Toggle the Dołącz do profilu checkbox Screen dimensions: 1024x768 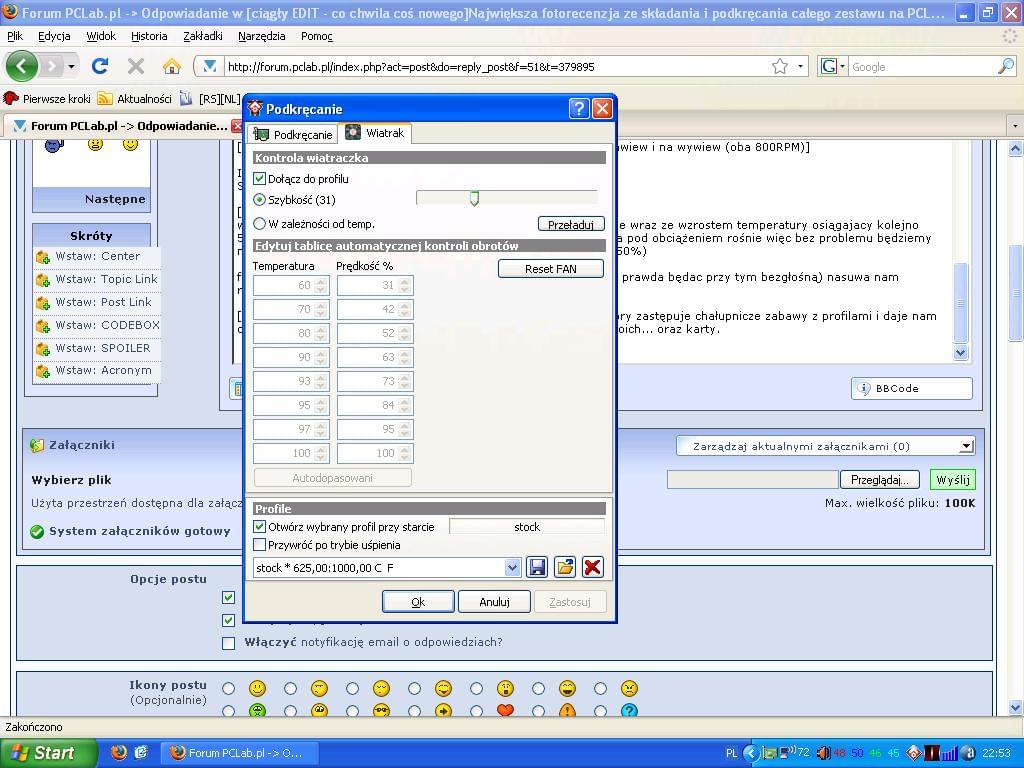click(x=260, y=179)
